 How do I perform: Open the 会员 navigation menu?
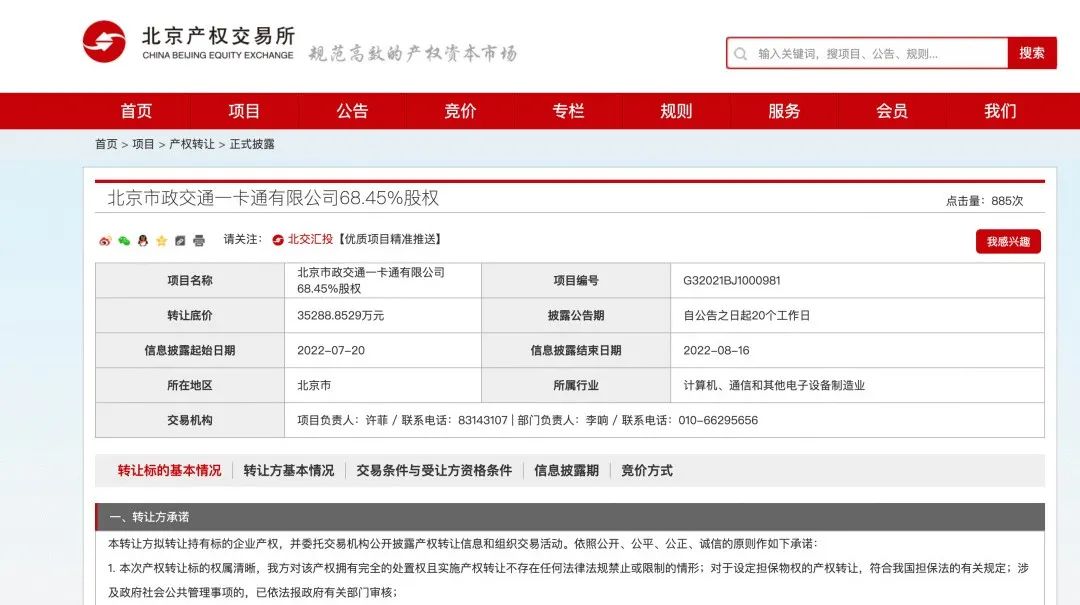892,111
